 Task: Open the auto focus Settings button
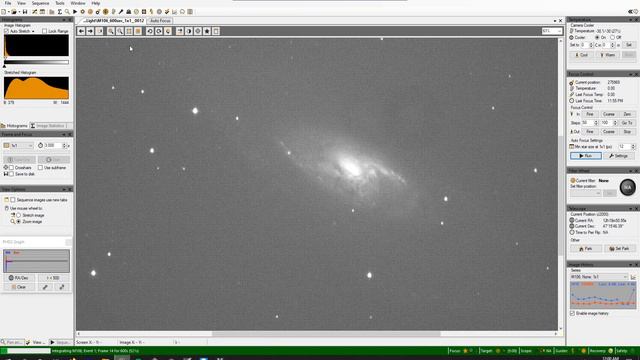619,156
